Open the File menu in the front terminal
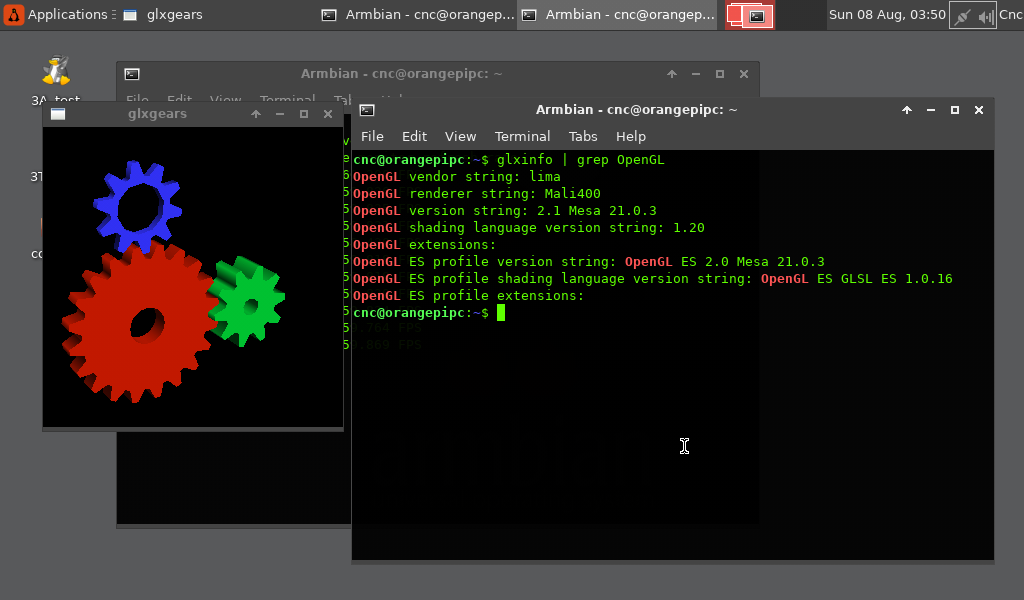Screen dimensions: 1024x600 tap(372, 136)
